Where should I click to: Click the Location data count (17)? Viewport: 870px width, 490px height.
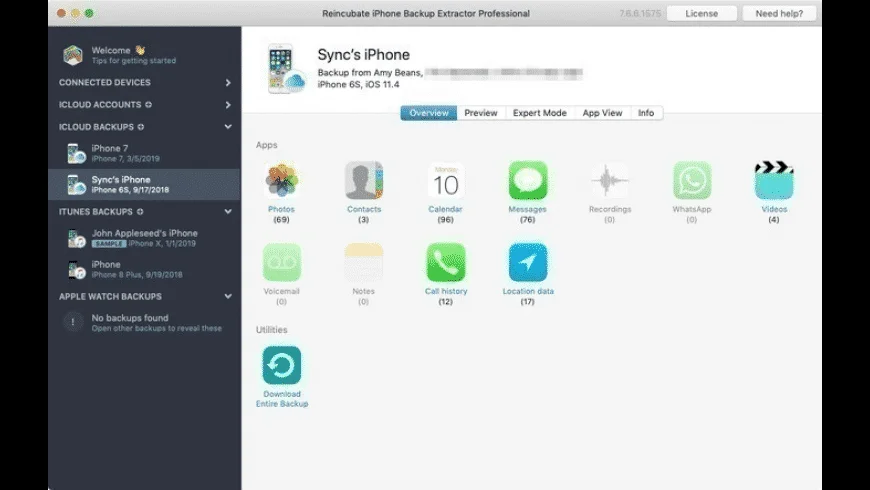(528, 301)
